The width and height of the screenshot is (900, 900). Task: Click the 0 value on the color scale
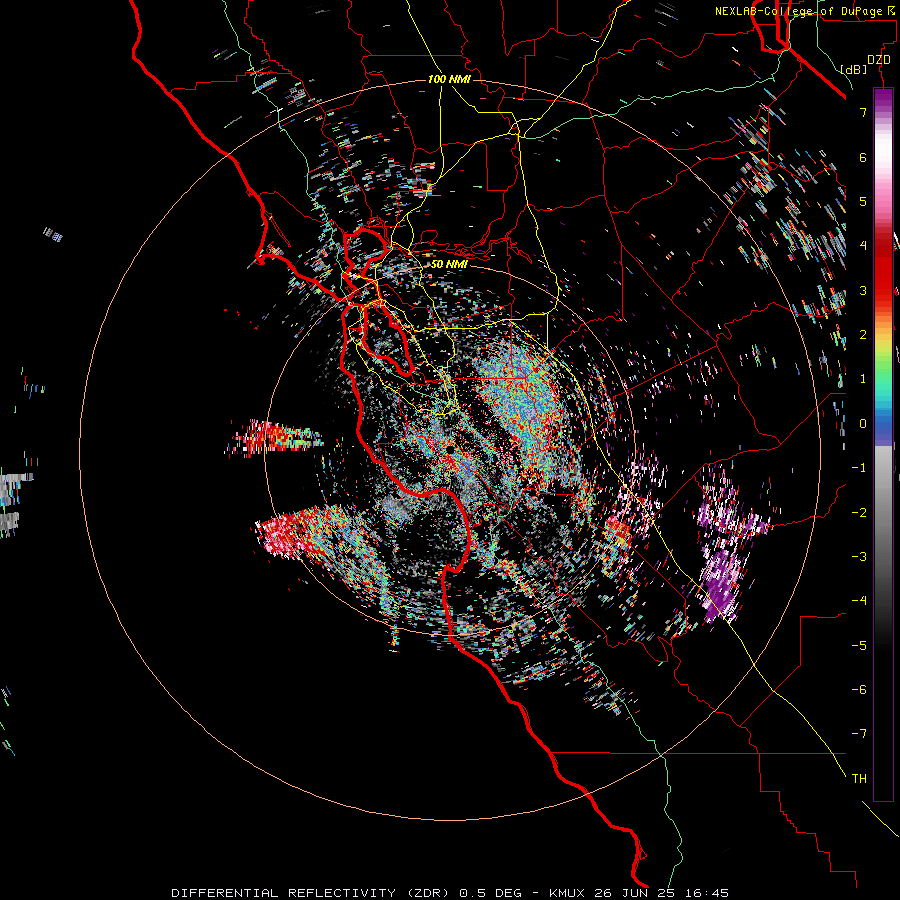[x=863, y=424]
